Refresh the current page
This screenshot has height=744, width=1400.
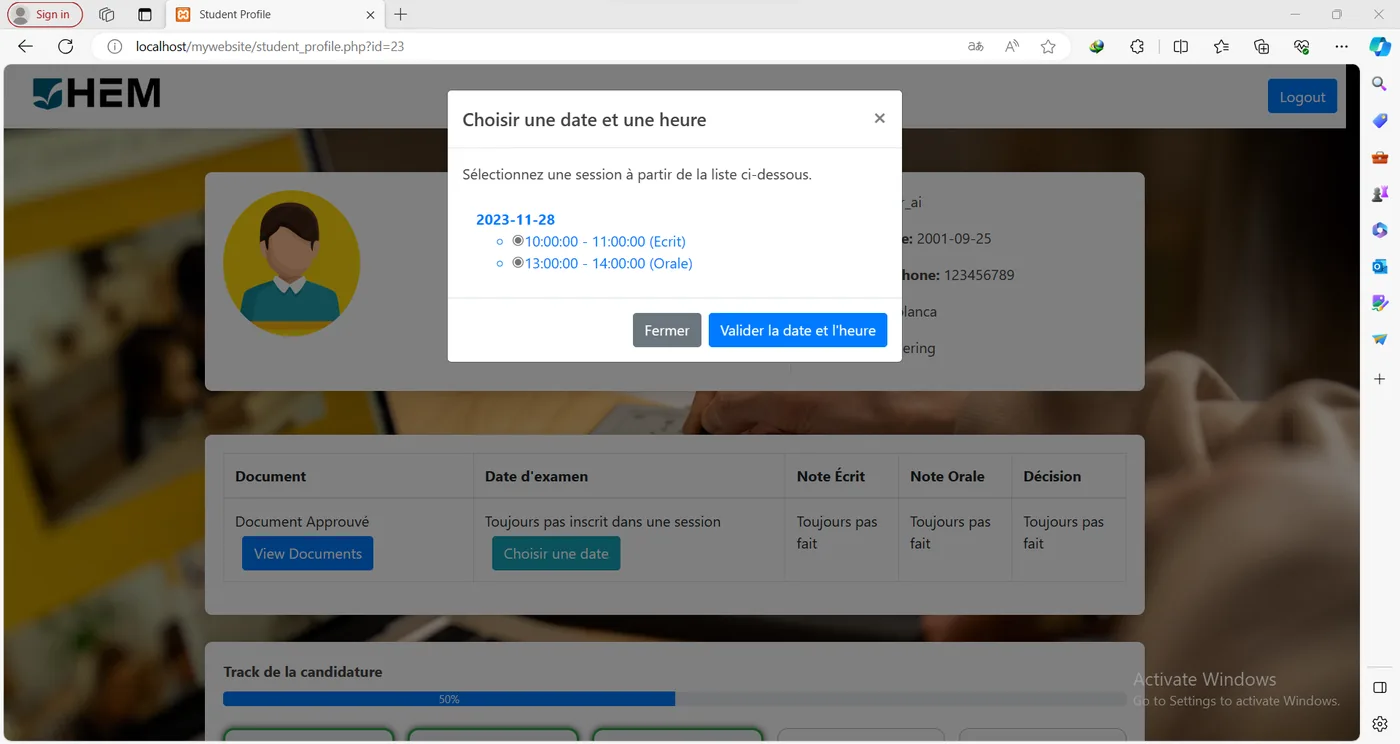tap(66, 46)
